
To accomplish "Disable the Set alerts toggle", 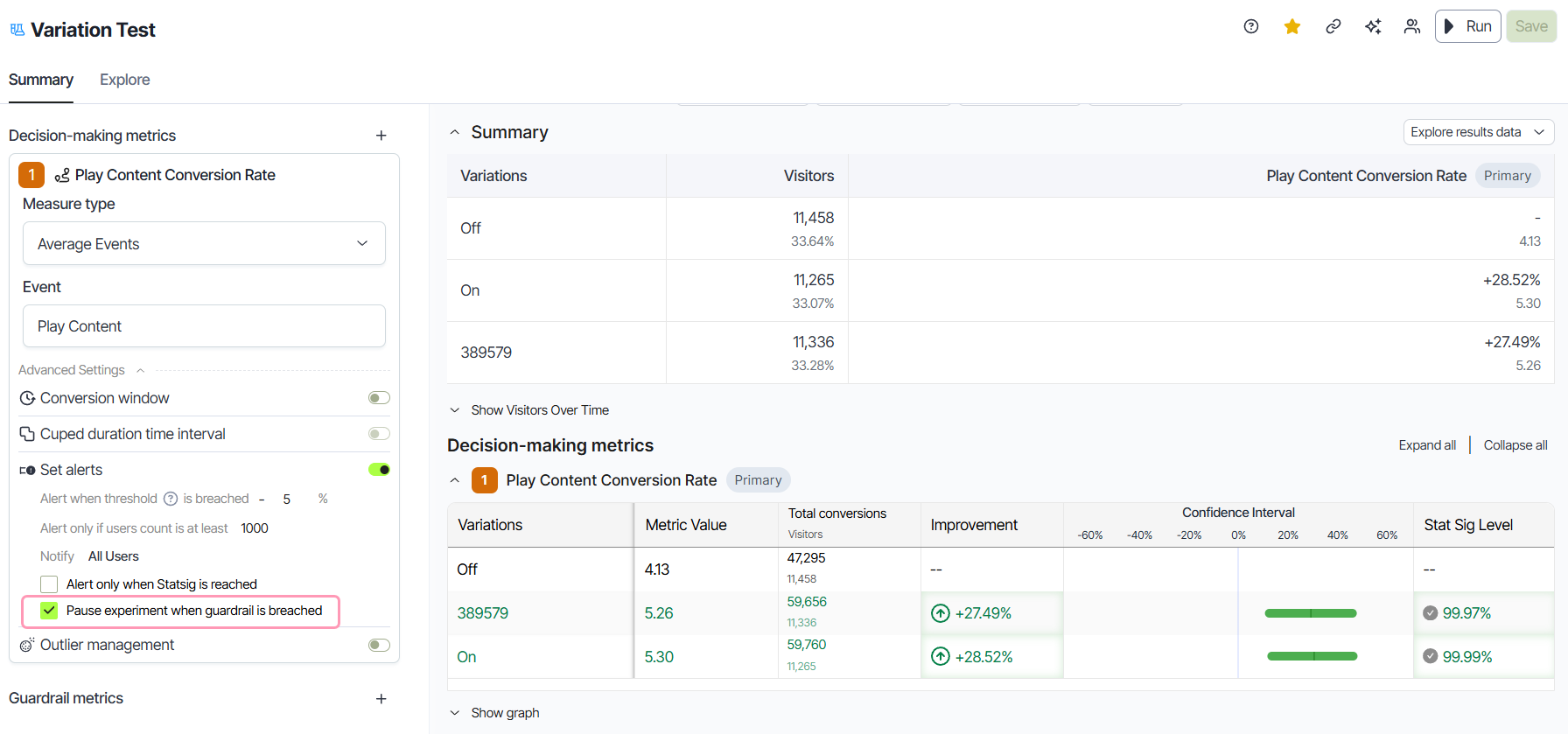I will pyautogui.click(x=379, y=470).
